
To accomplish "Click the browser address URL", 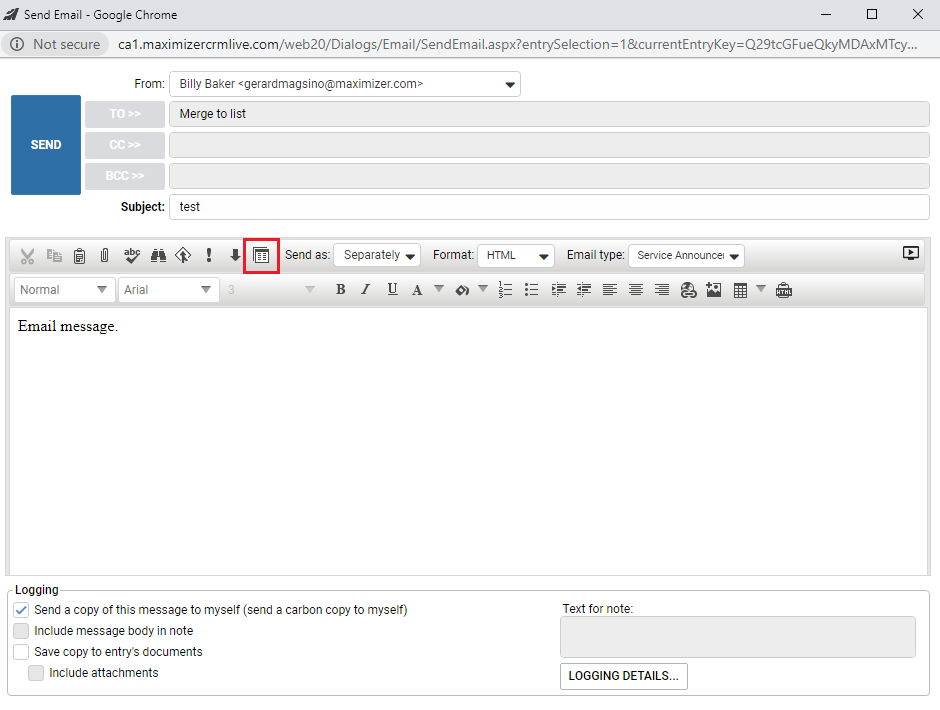I will [x=517, y=44].
